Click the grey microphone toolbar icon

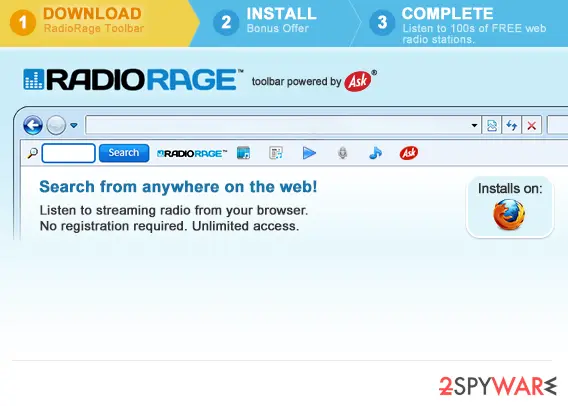tap(343, 153)
